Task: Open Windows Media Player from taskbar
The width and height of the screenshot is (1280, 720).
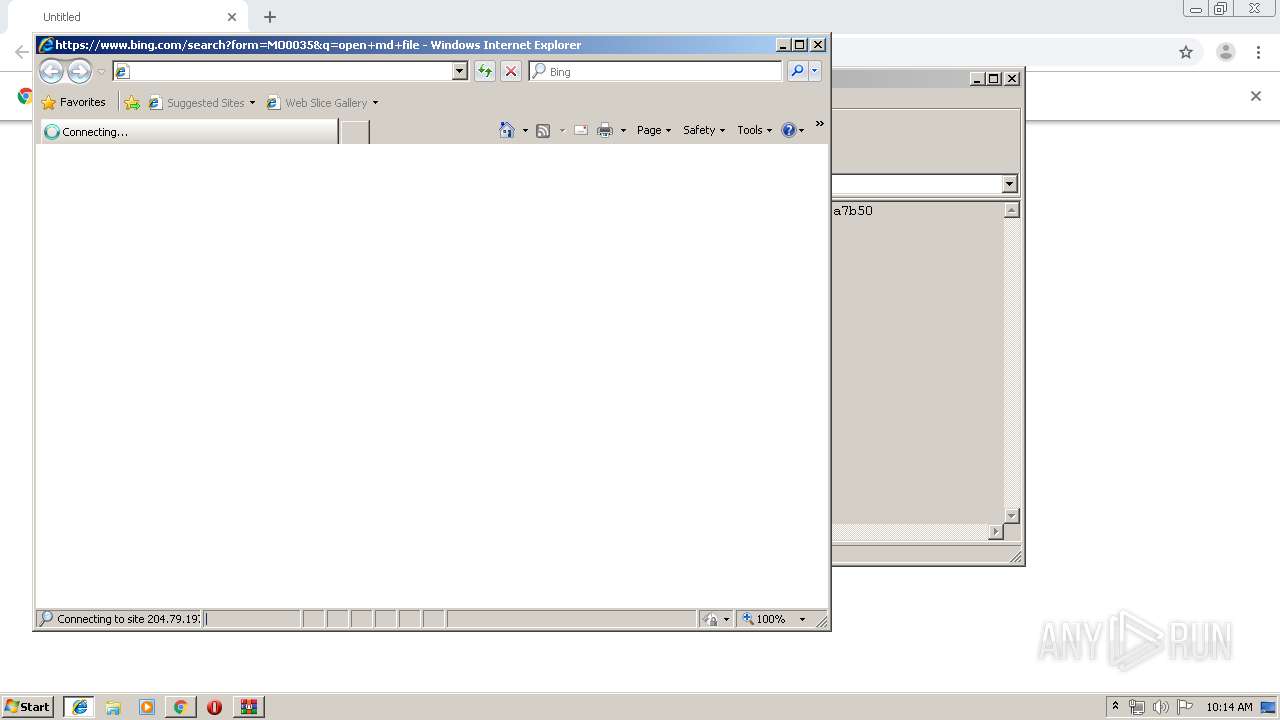Action: [147, 707]
